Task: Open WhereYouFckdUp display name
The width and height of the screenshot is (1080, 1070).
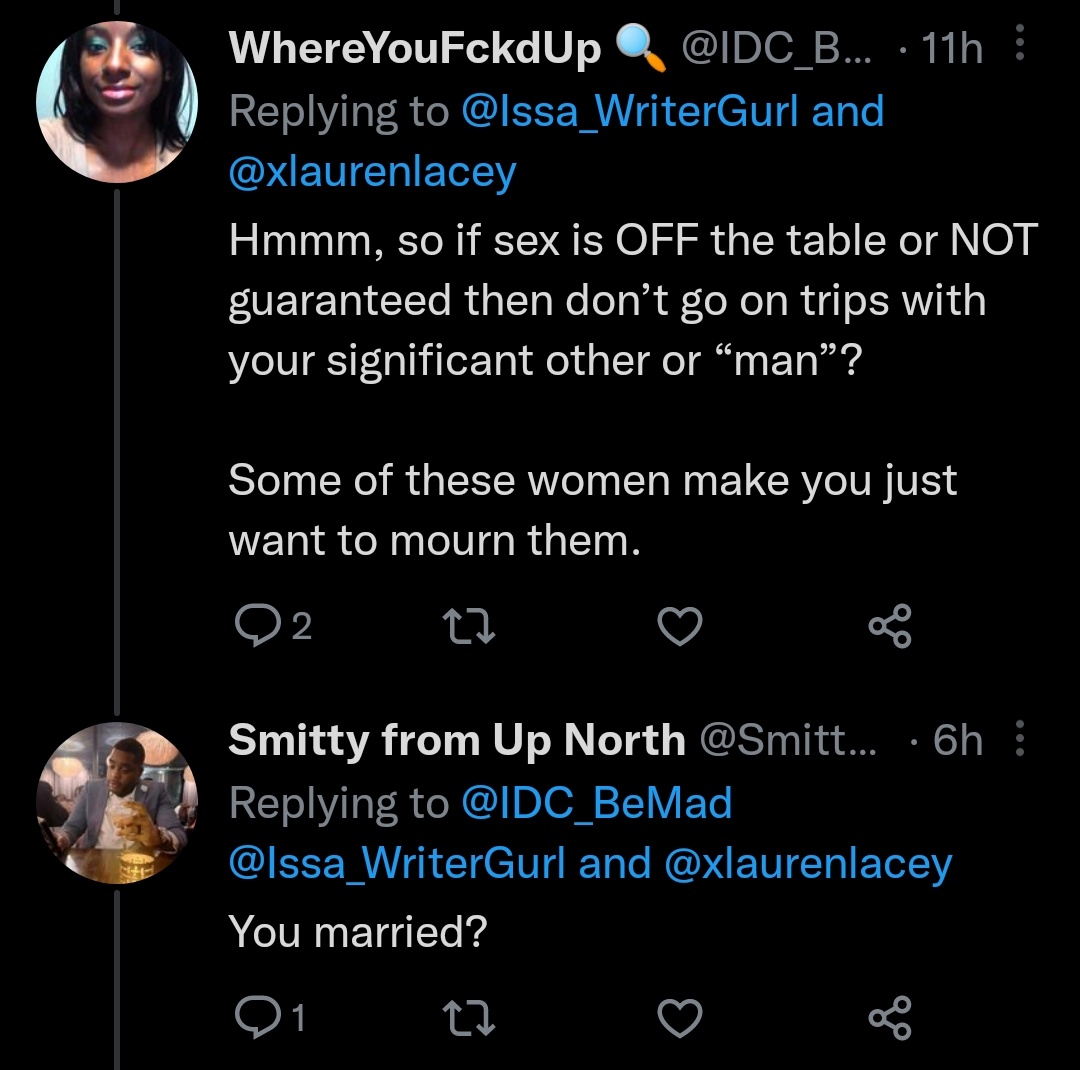Action: click(415, 48)
